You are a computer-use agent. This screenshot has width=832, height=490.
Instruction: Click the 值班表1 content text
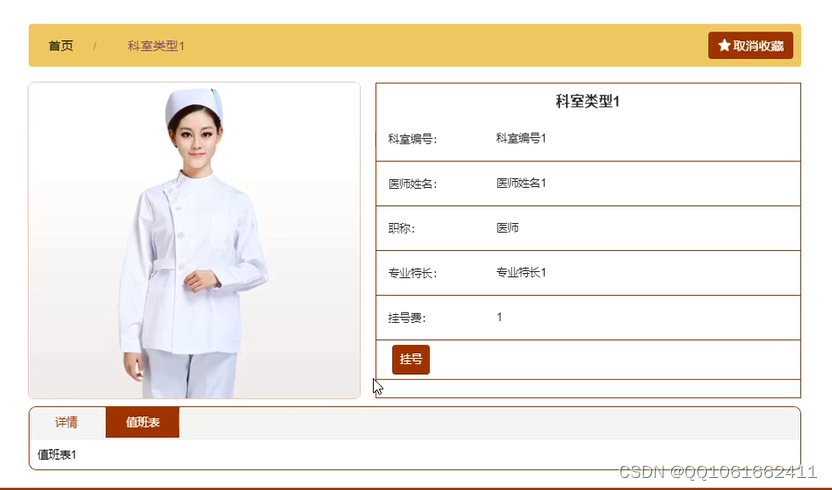click(57, 454)
